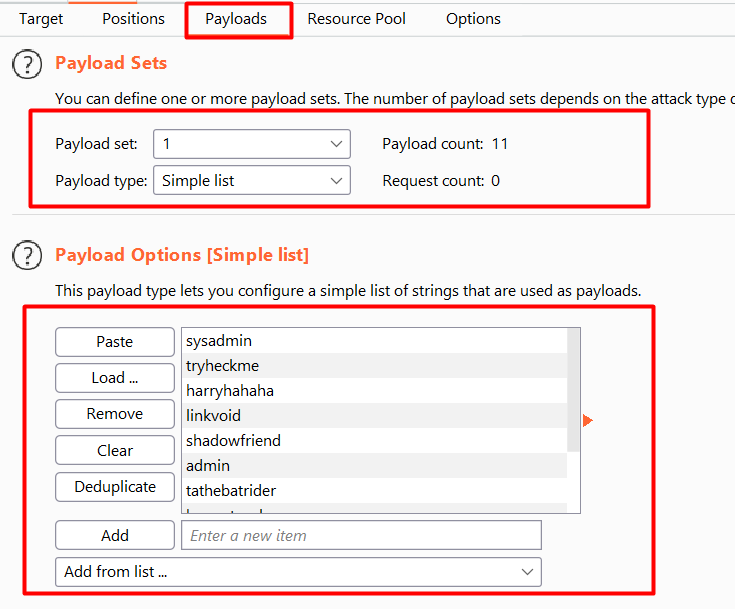Select sysadmin in payload list
735x609 pixels.
(375, 341)
